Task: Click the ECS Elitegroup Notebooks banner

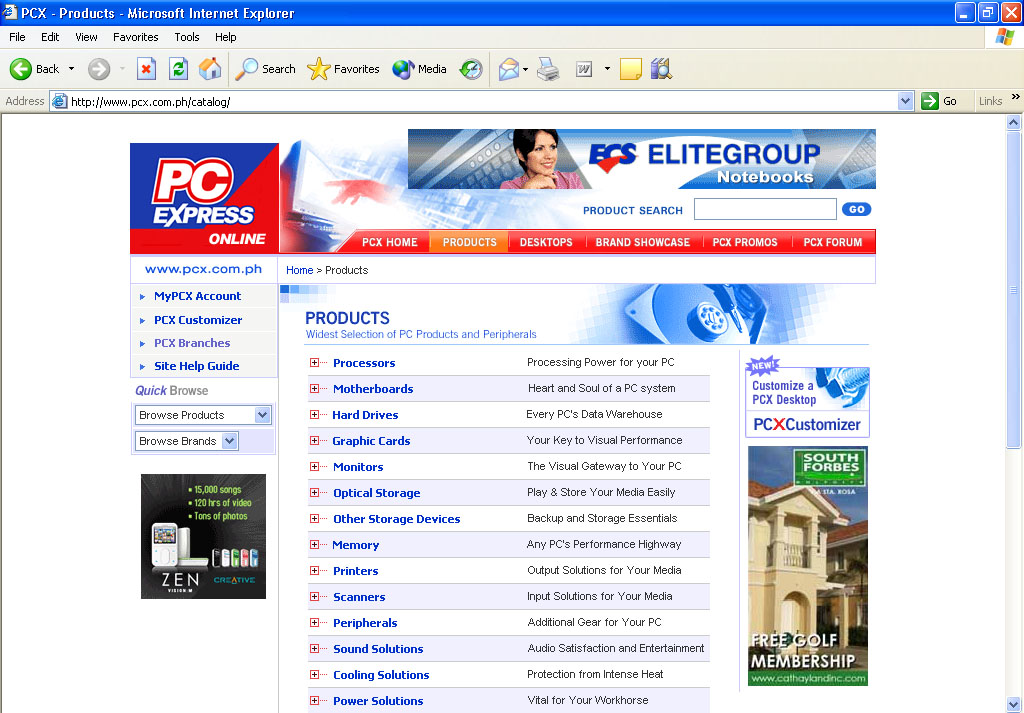Action: click(x=642, y=159)
